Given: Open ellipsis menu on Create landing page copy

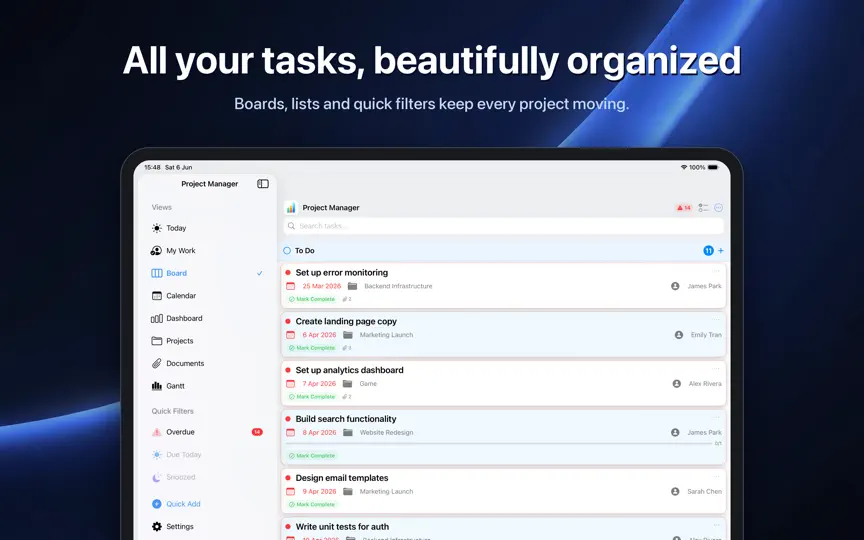Looking at the screenshot, I should pos(716,319).
